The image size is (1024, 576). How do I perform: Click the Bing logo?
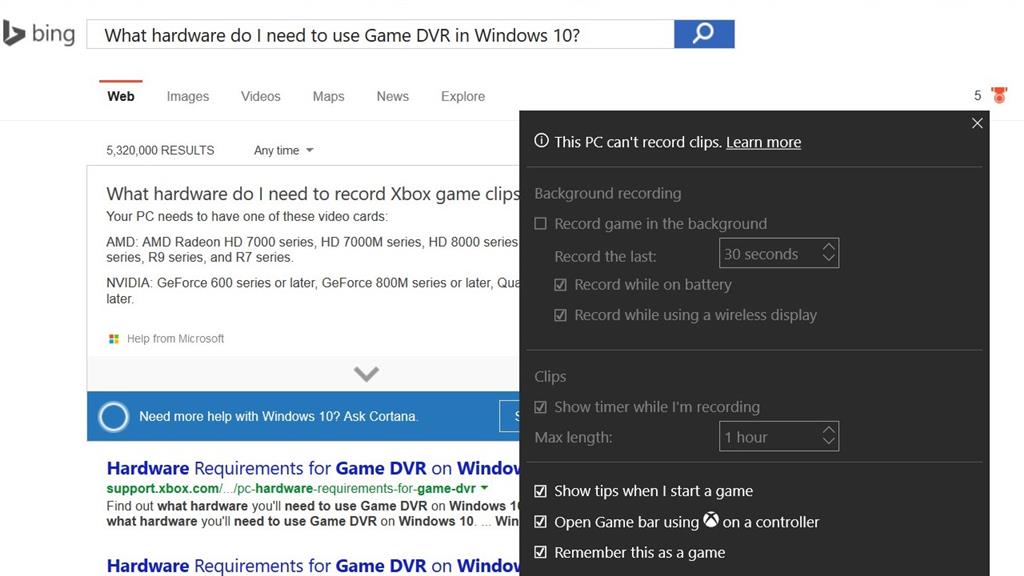click(x=39, y=33)
